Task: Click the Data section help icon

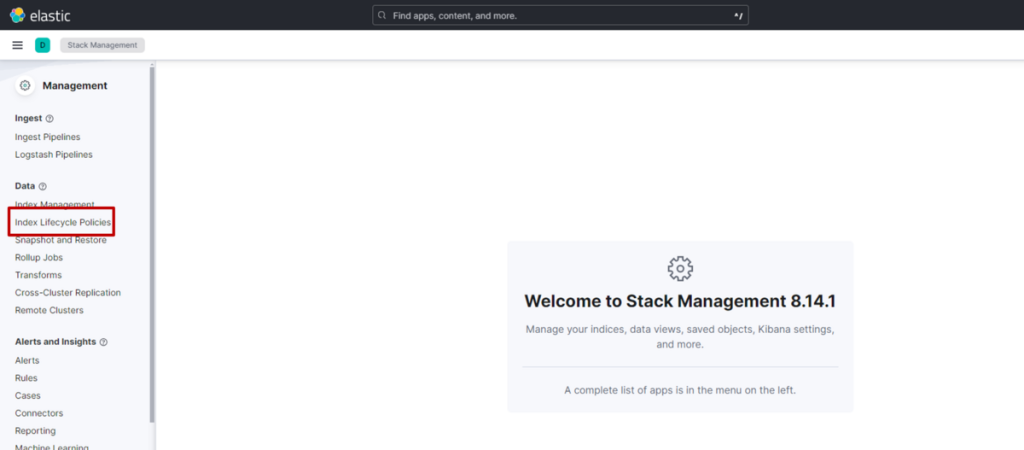Action: 43,187
